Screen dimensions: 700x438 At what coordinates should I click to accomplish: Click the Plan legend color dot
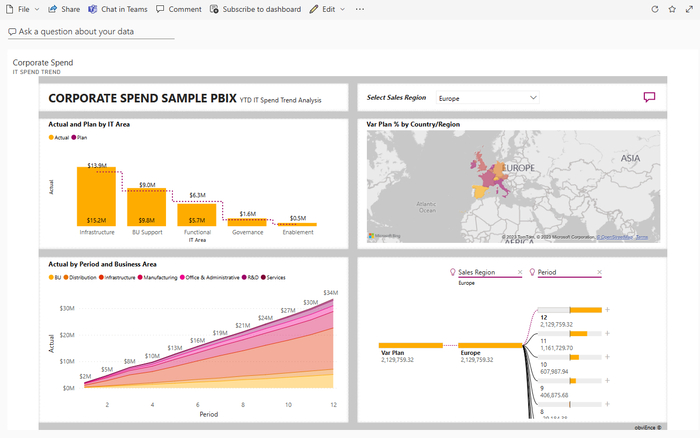[73, 137]
